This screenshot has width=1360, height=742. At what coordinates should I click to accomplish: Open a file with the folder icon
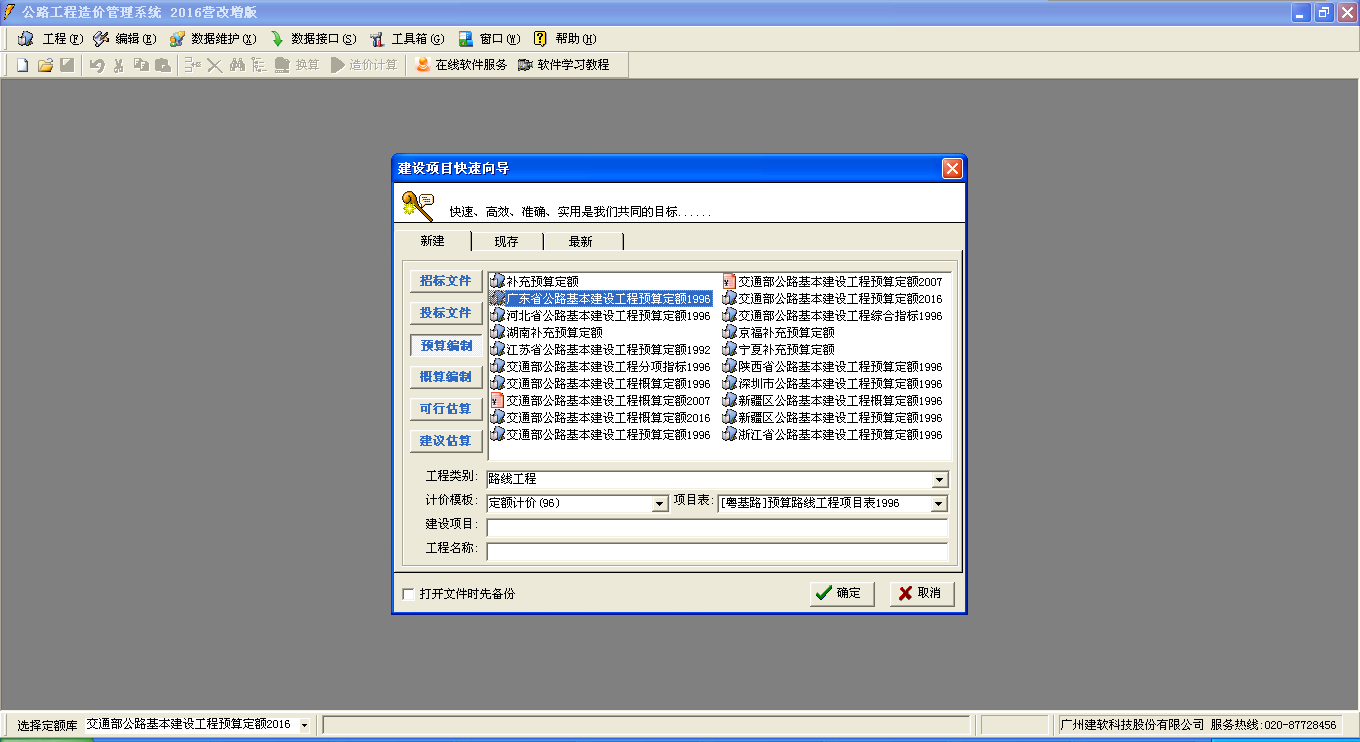pos(45,63)
